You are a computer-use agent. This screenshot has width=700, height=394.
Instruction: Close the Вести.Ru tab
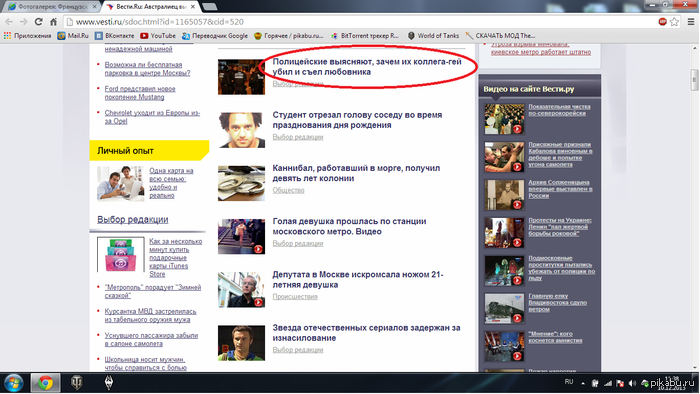pyautogui.click(x=193, y=7)
